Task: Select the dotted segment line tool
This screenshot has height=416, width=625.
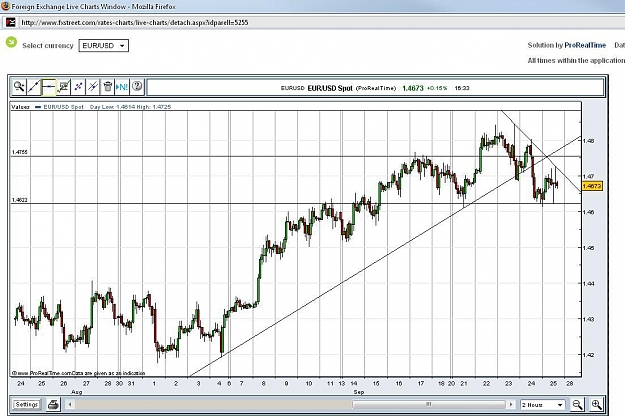Action: click(x=78, y=86)
